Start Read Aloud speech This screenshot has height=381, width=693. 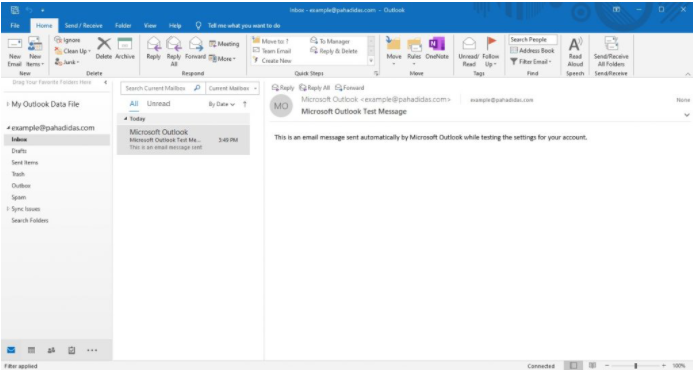click(575, 52)
